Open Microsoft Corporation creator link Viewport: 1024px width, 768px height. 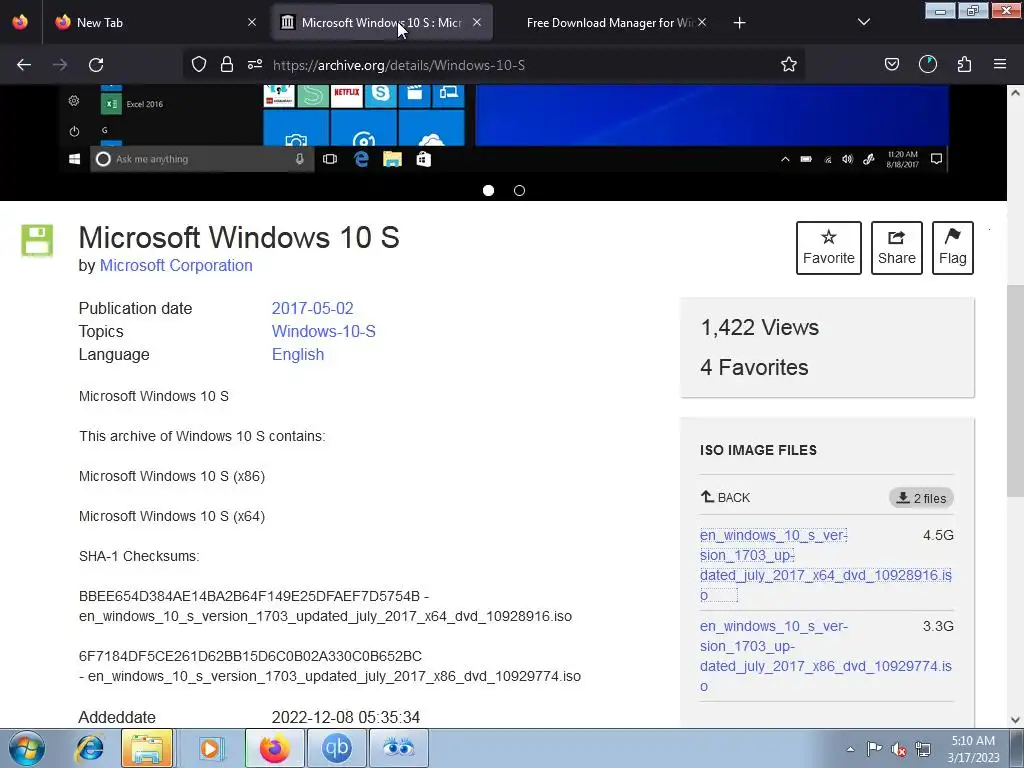(x=176, y=265)
